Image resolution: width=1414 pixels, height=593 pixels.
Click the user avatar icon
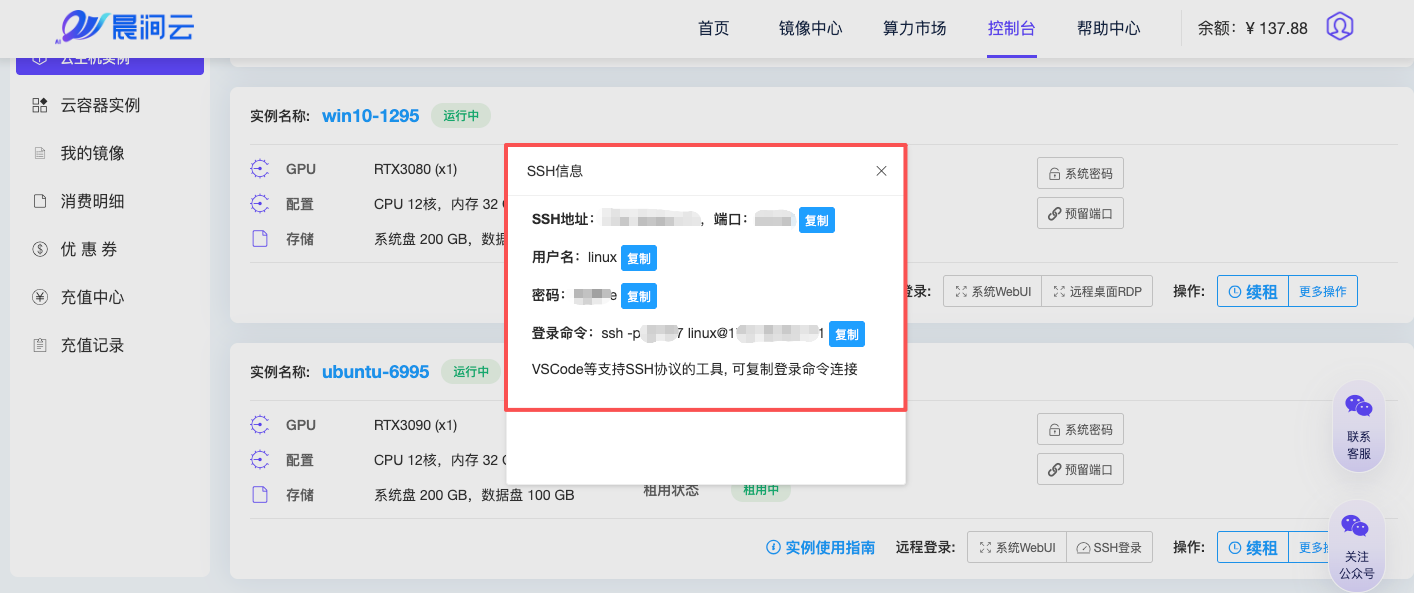[x=1339, y=27]
